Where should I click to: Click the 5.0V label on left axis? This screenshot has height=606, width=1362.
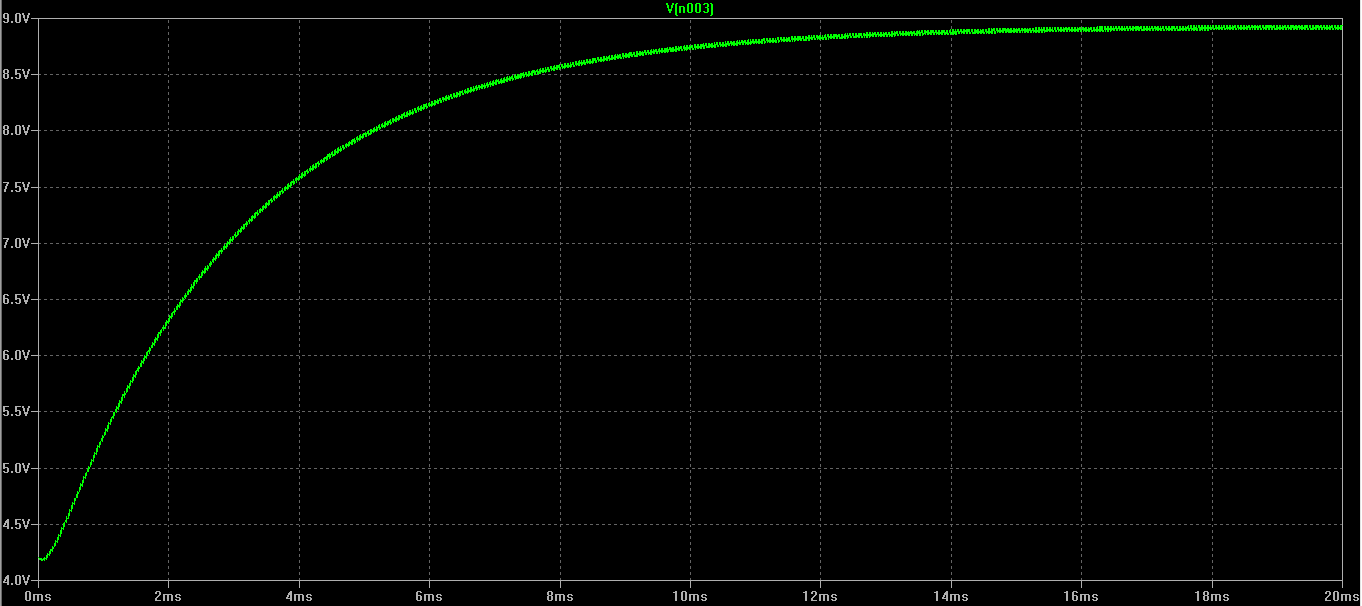tap(16, 468)
